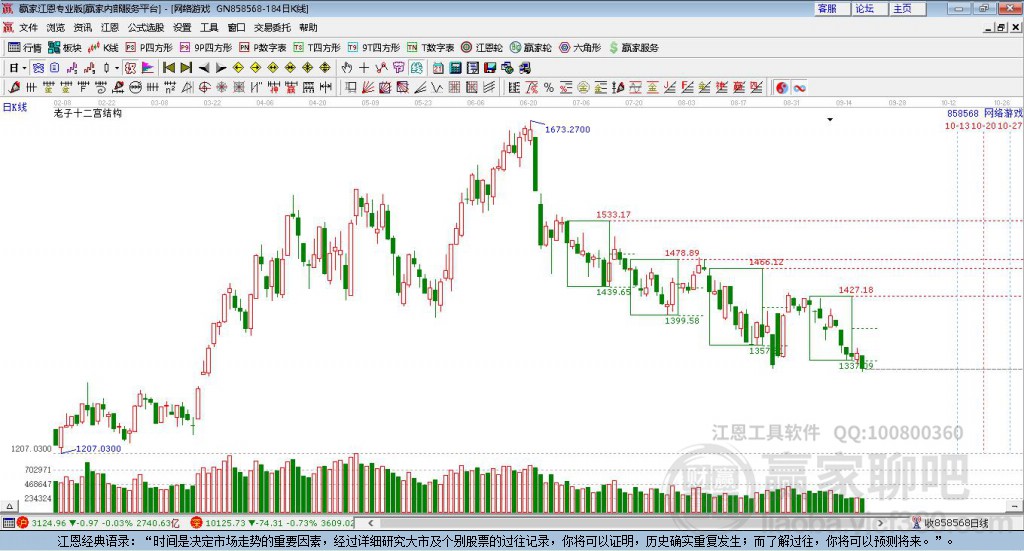This screenshot has height=551, width=1024.
Task: Click the 1533.17 resistance level label
Action: (x=613, y=214)
